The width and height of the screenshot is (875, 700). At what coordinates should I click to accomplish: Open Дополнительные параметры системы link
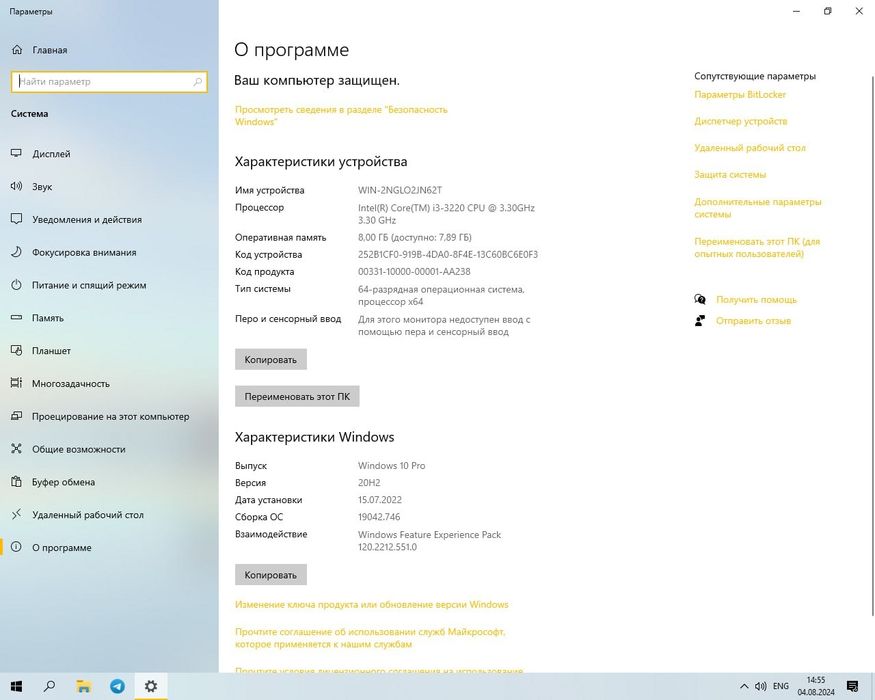click(758, 208)
